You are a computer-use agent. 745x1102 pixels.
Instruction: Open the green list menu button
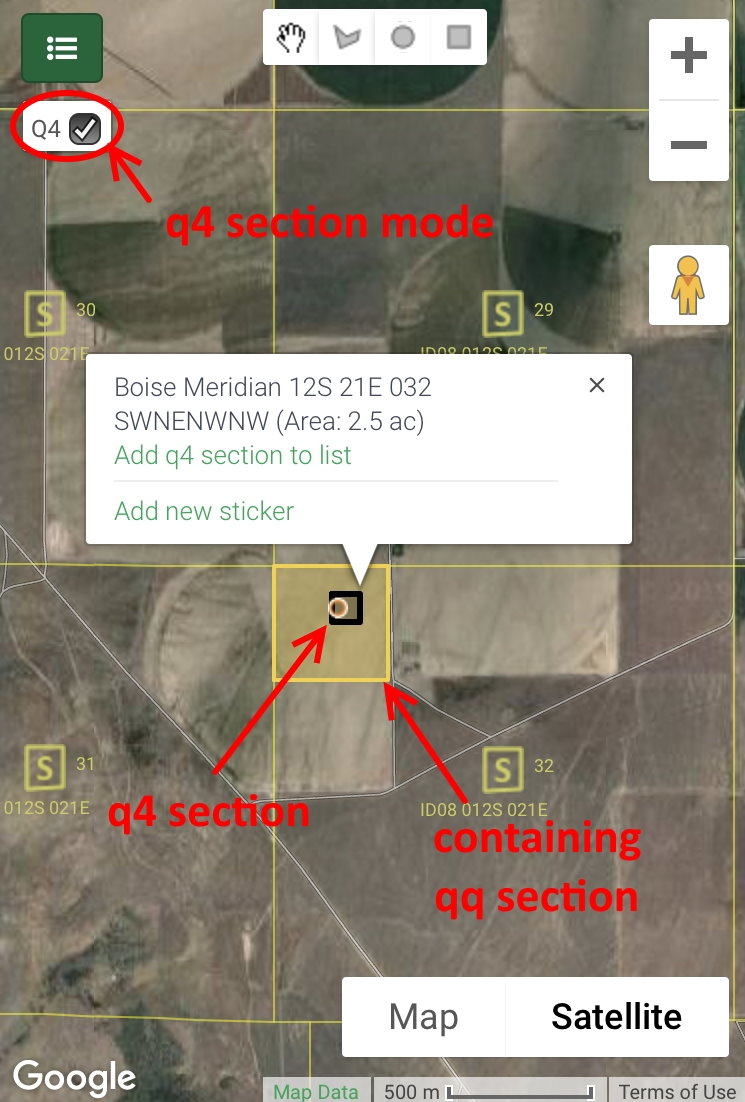point(62,48)
